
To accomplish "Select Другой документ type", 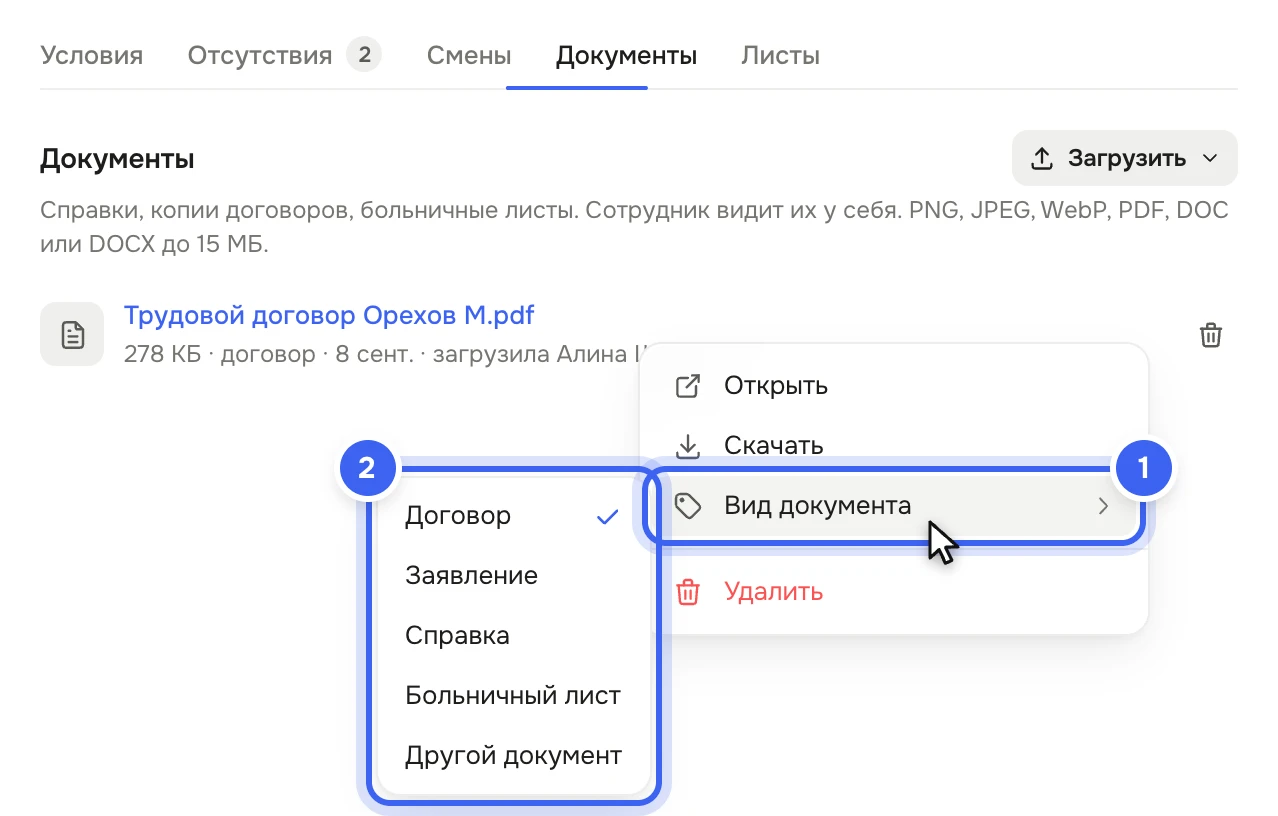I will coord(513,756).
